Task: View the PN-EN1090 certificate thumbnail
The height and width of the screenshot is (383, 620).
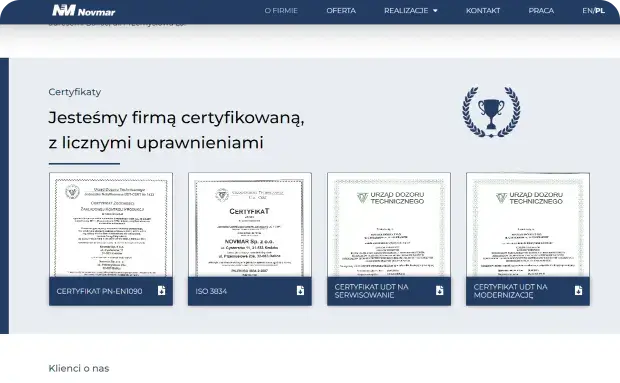Action: [x=111, y=225]
